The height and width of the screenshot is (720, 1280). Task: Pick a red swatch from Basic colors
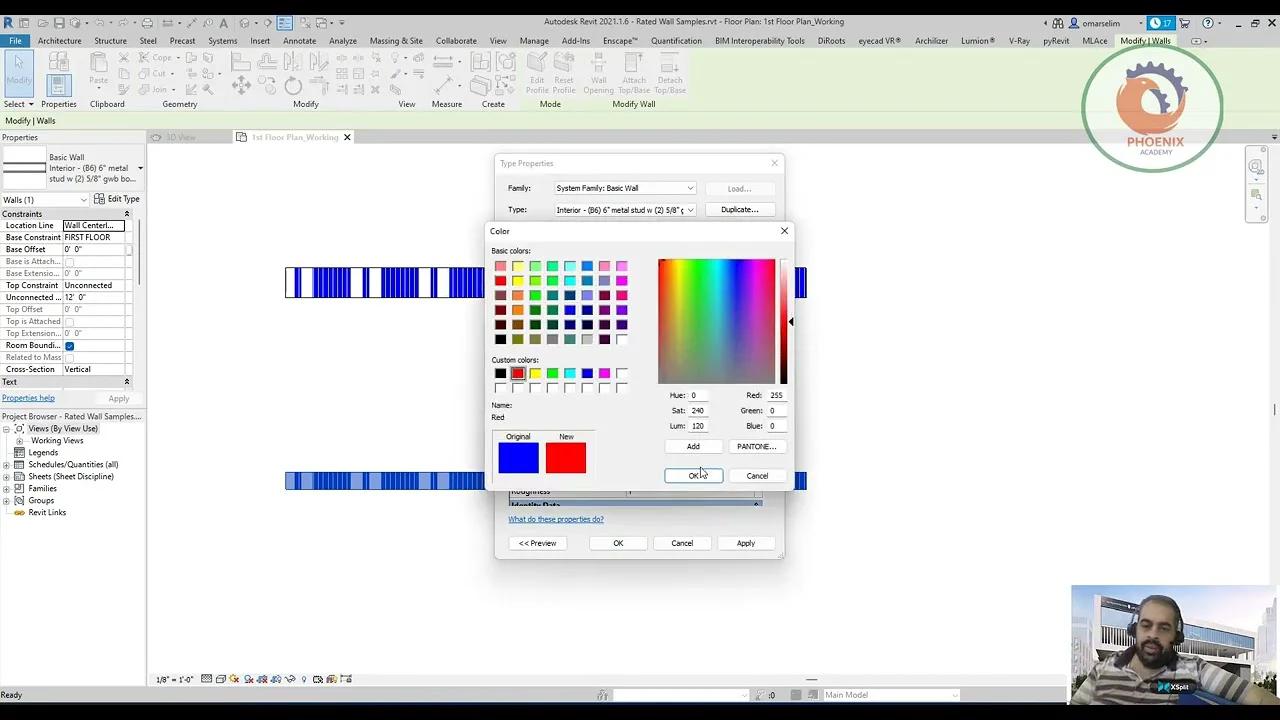tap(500, 280)
